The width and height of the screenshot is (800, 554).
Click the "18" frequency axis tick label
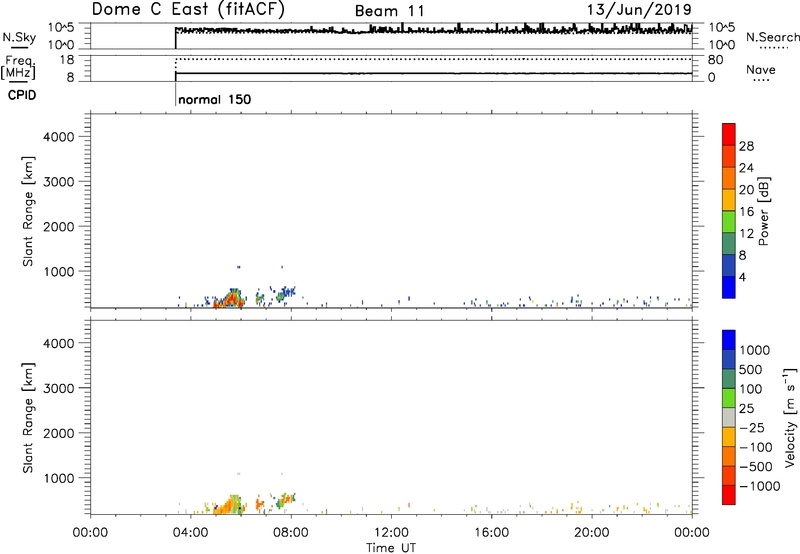point(67,60)
